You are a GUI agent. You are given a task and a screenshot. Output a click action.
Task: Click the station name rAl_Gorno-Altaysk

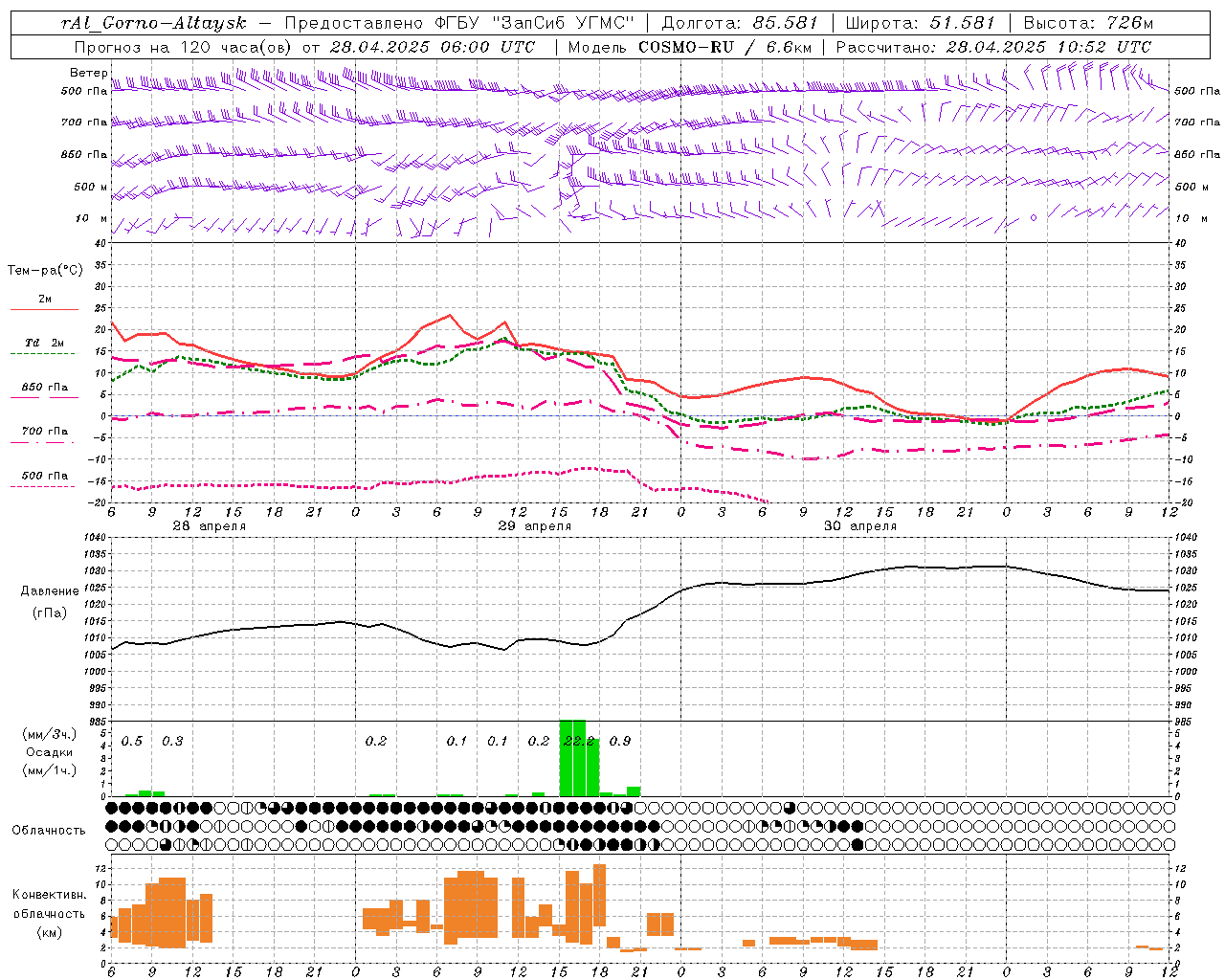(x=153, y=23)
